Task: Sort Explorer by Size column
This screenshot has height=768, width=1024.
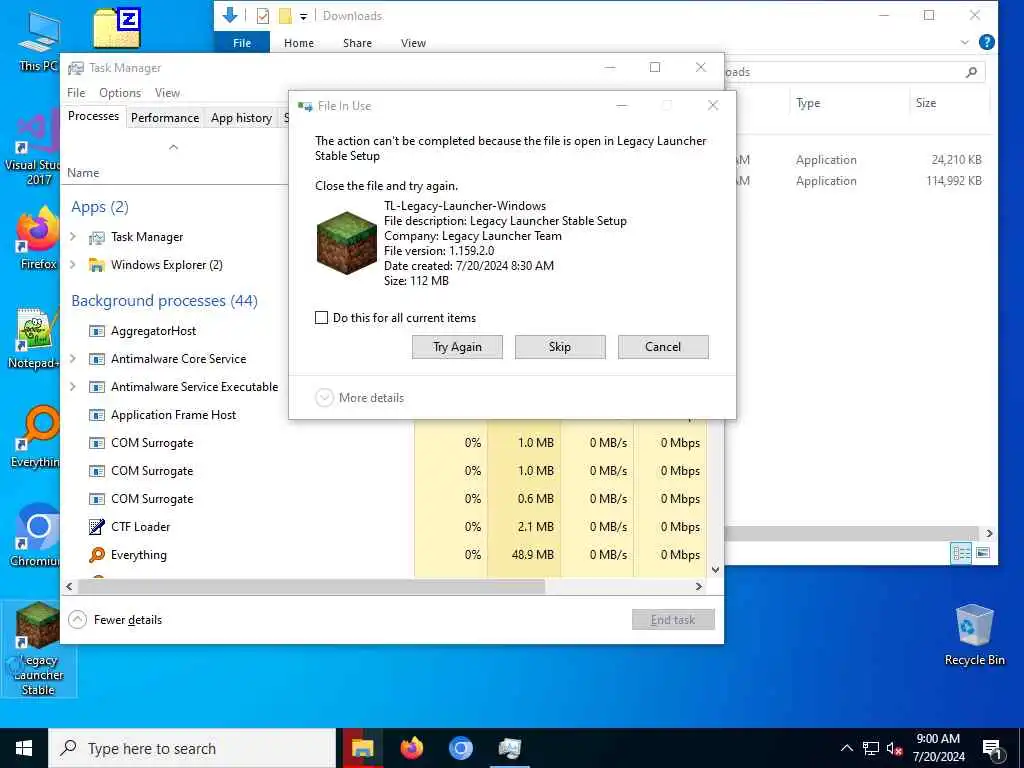Action: 925,103
